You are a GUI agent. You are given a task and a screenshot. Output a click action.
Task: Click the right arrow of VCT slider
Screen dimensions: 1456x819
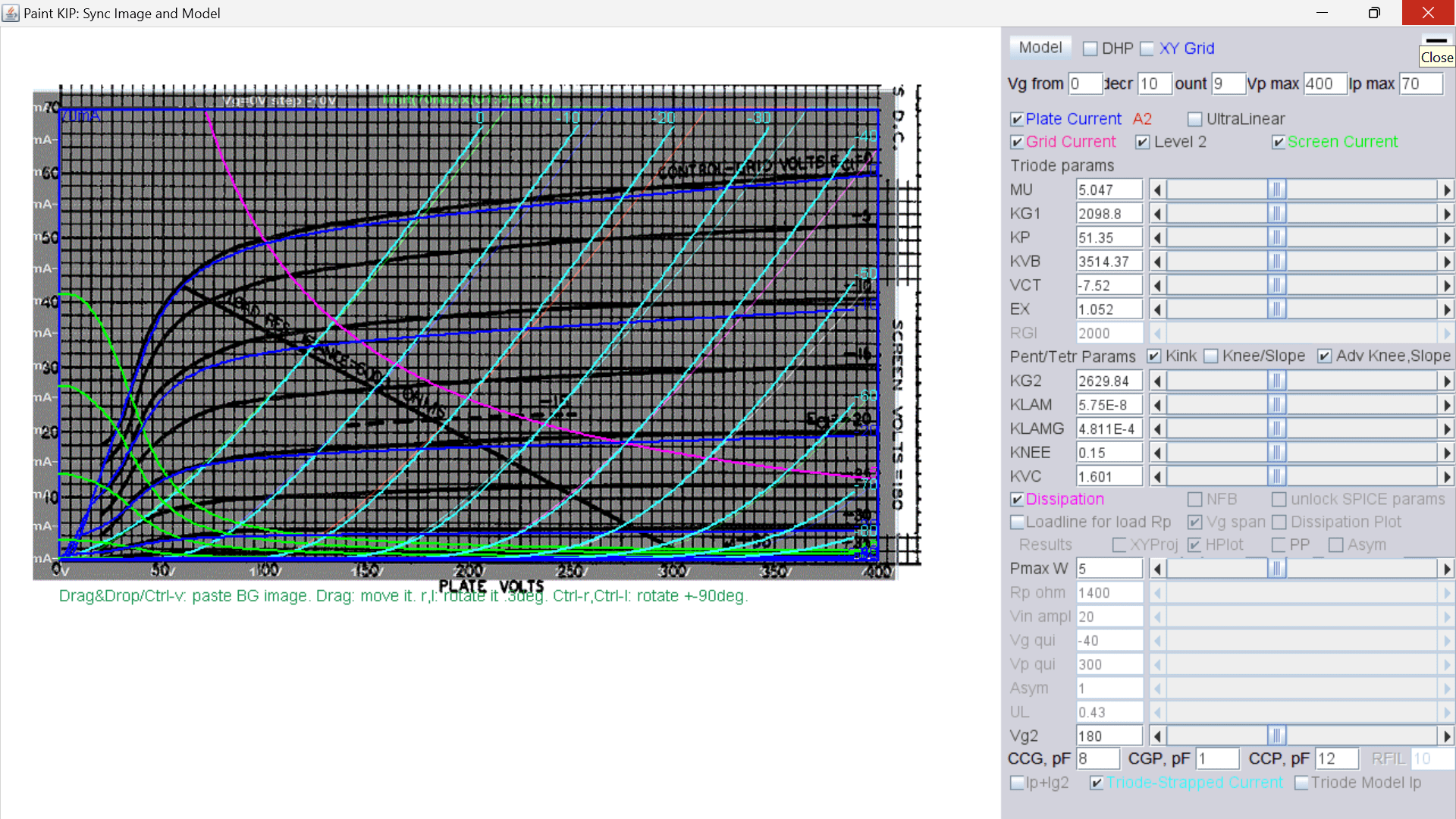1446,285
